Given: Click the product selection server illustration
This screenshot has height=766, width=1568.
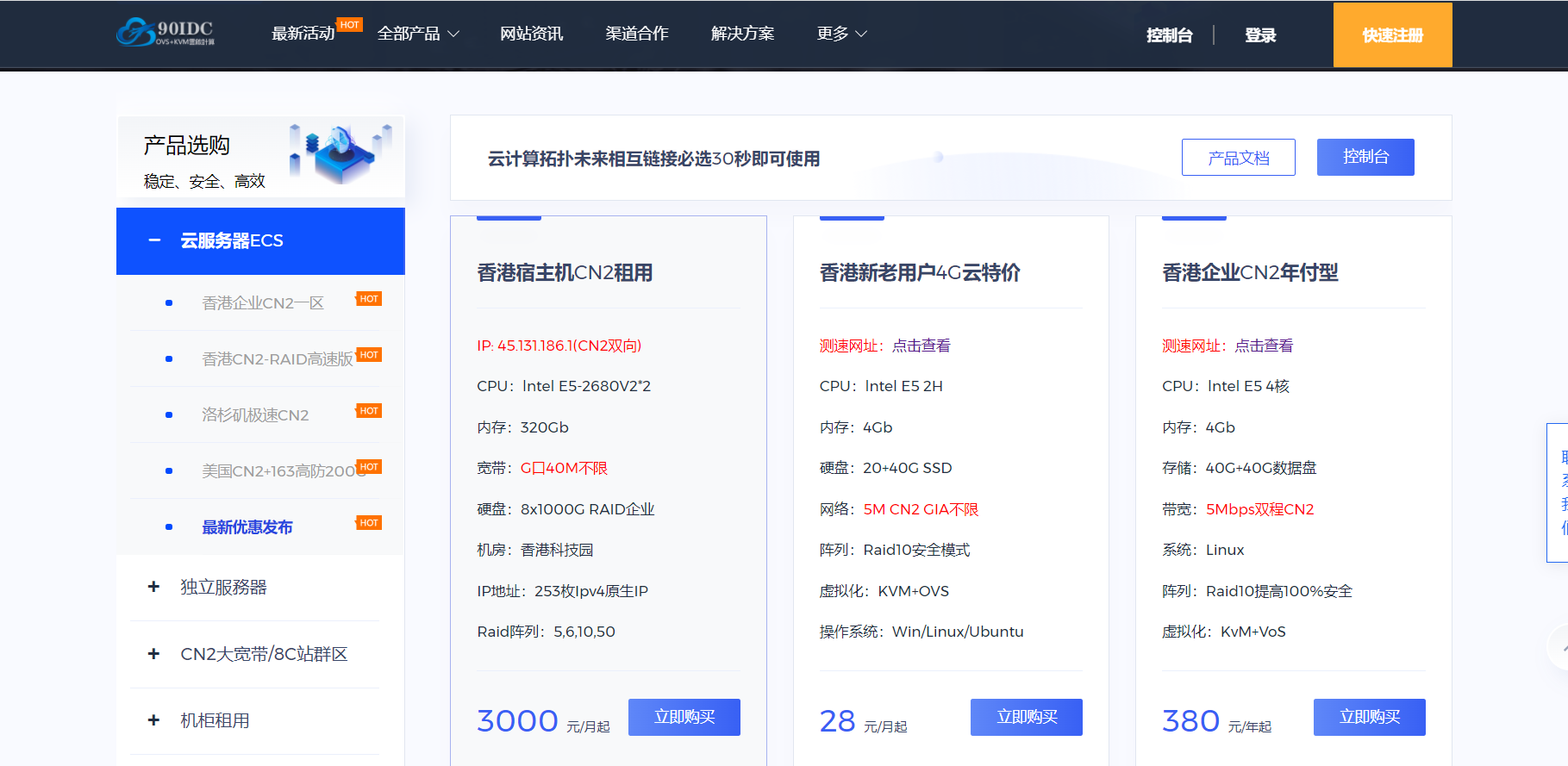Looking at the screenshot, I should [x=341, y=152].
